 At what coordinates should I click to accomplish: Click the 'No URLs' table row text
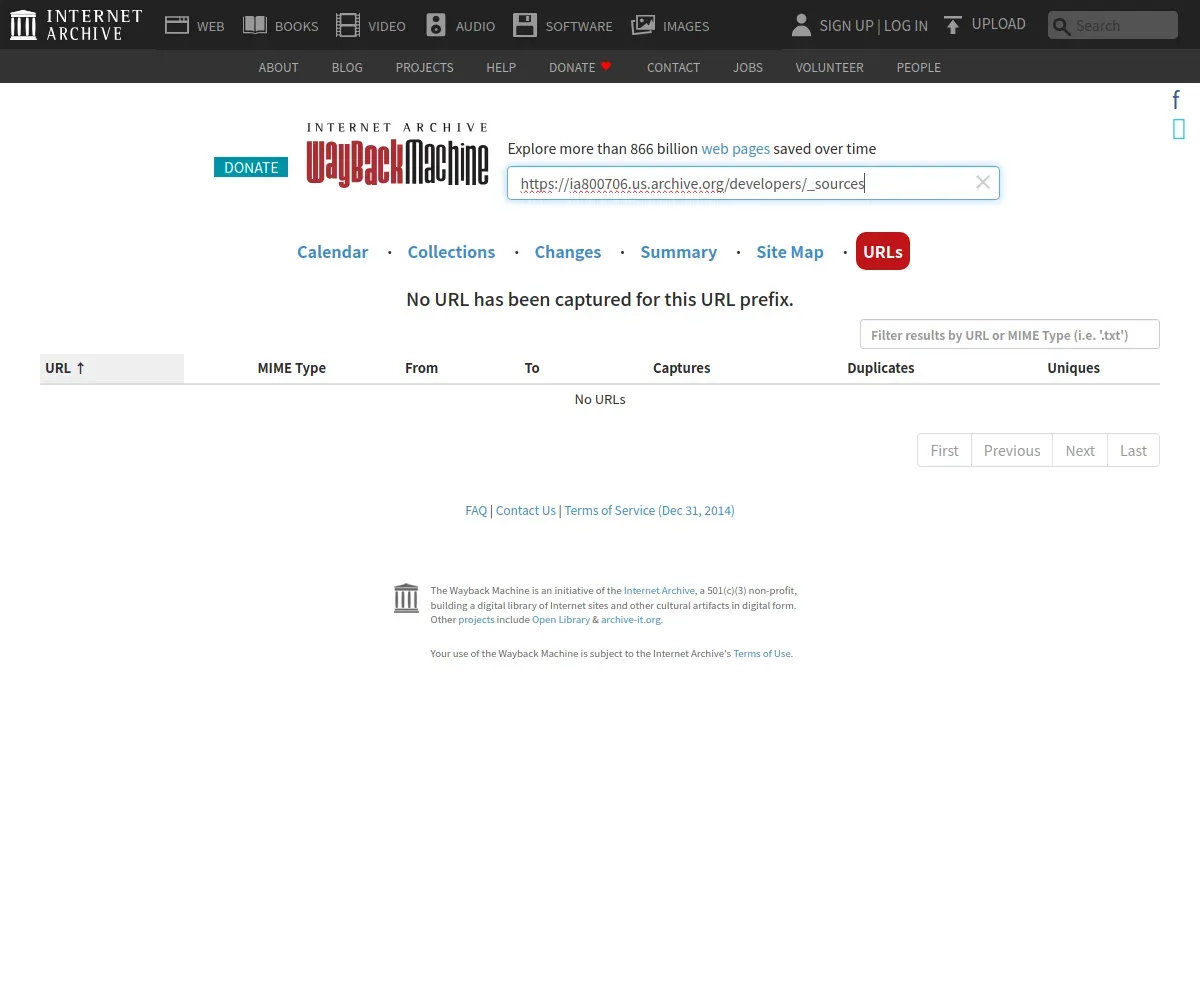pos(600,399)
